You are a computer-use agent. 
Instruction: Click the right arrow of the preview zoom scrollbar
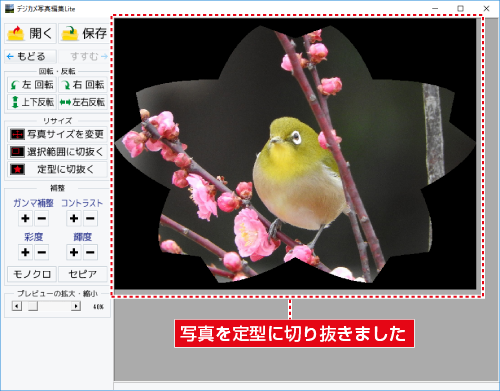tap(76, 306)
